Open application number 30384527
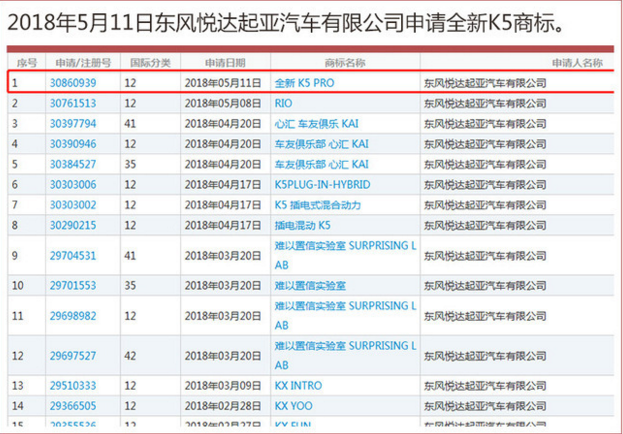623x434 pixels. 73,164
